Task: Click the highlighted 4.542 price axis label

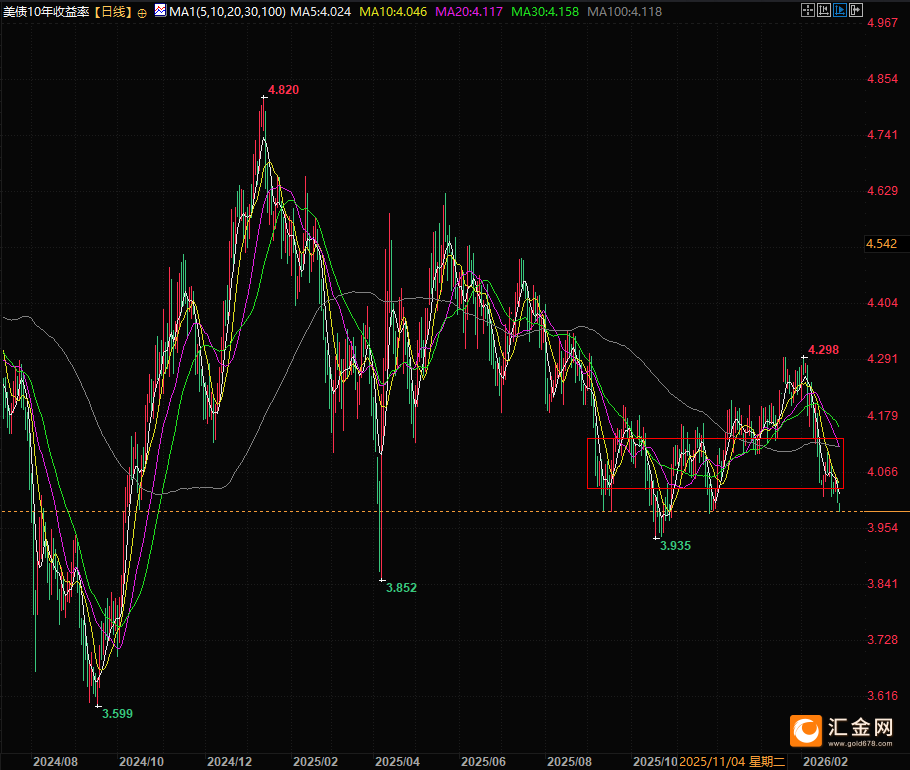Action: pos(881,244)
